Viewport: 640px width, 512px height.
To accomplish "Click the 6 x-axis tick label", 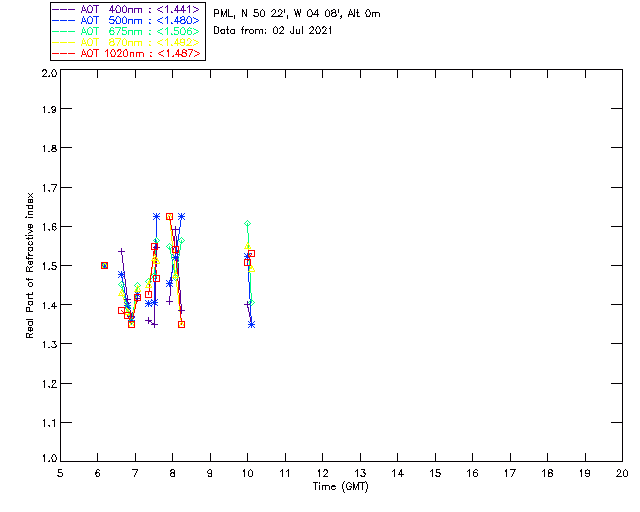I will [98, 473].
